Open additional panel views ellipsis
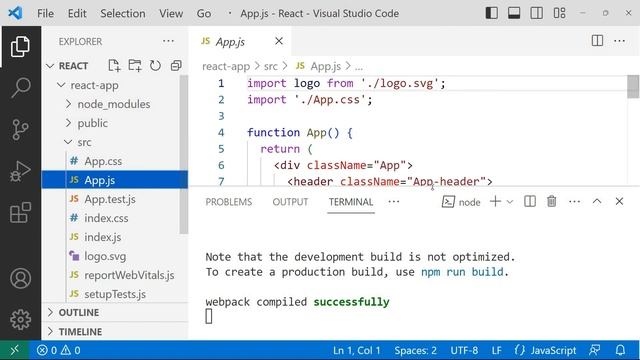The height and width of the screenshot is (360, 640). click(393, 202)
